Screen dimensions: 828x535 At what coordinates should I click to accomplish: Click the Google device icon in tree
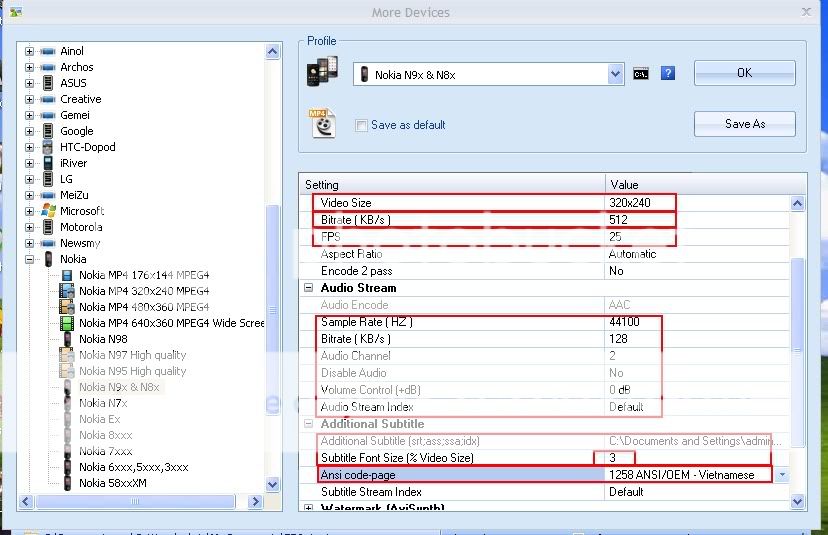tap(47, 131)
